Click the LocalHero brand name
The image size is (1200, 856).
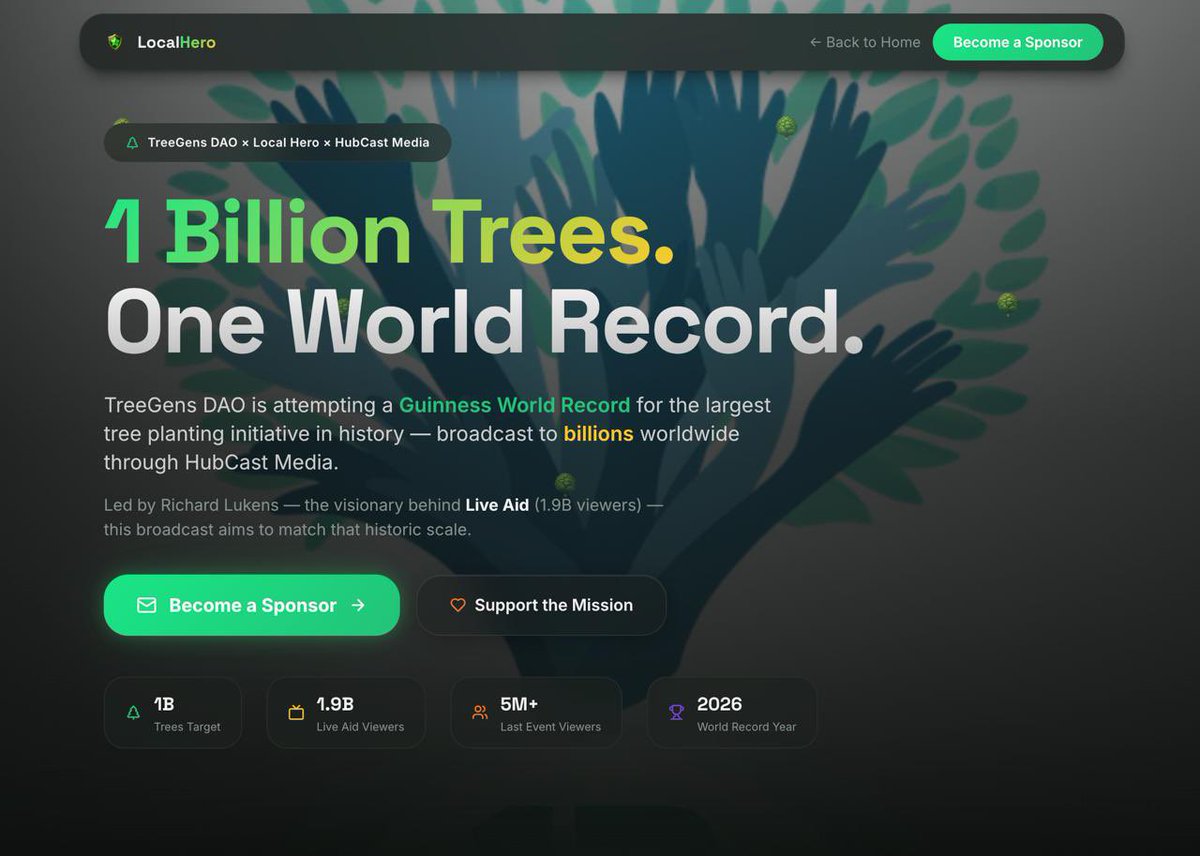pyautogui.click(x=176, y=42)
